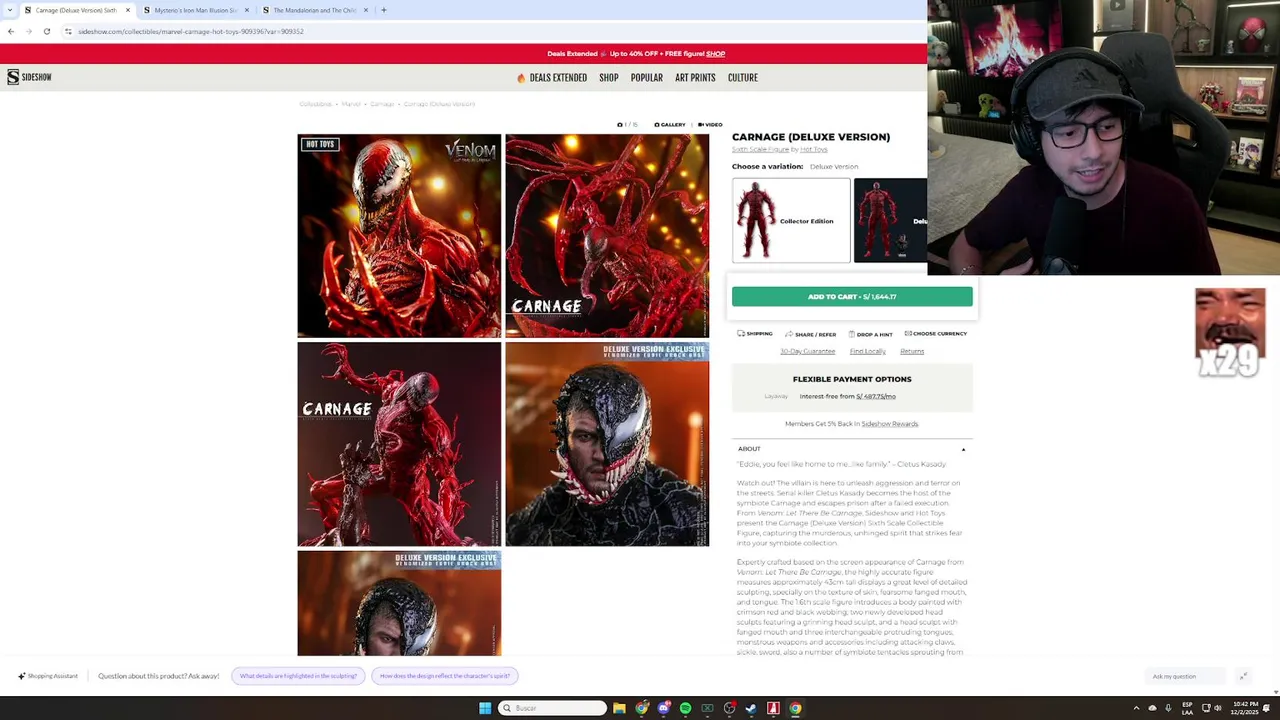
Task: Click SHARE / REFER arrow icon
Action: (810, 334)
